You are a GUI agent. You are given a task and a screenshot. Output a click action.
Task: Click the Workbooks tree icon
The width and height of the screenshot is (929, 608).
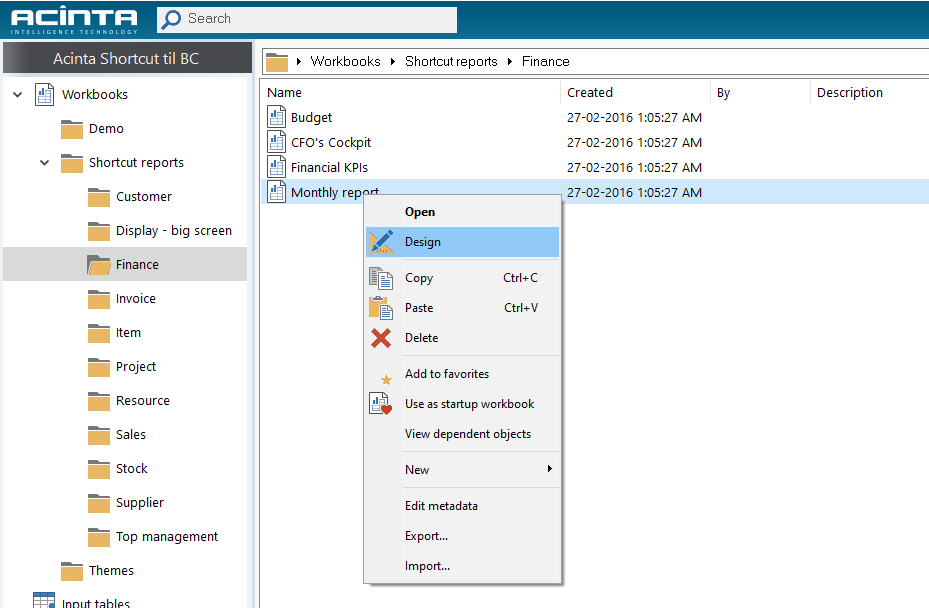coord(44,94)
